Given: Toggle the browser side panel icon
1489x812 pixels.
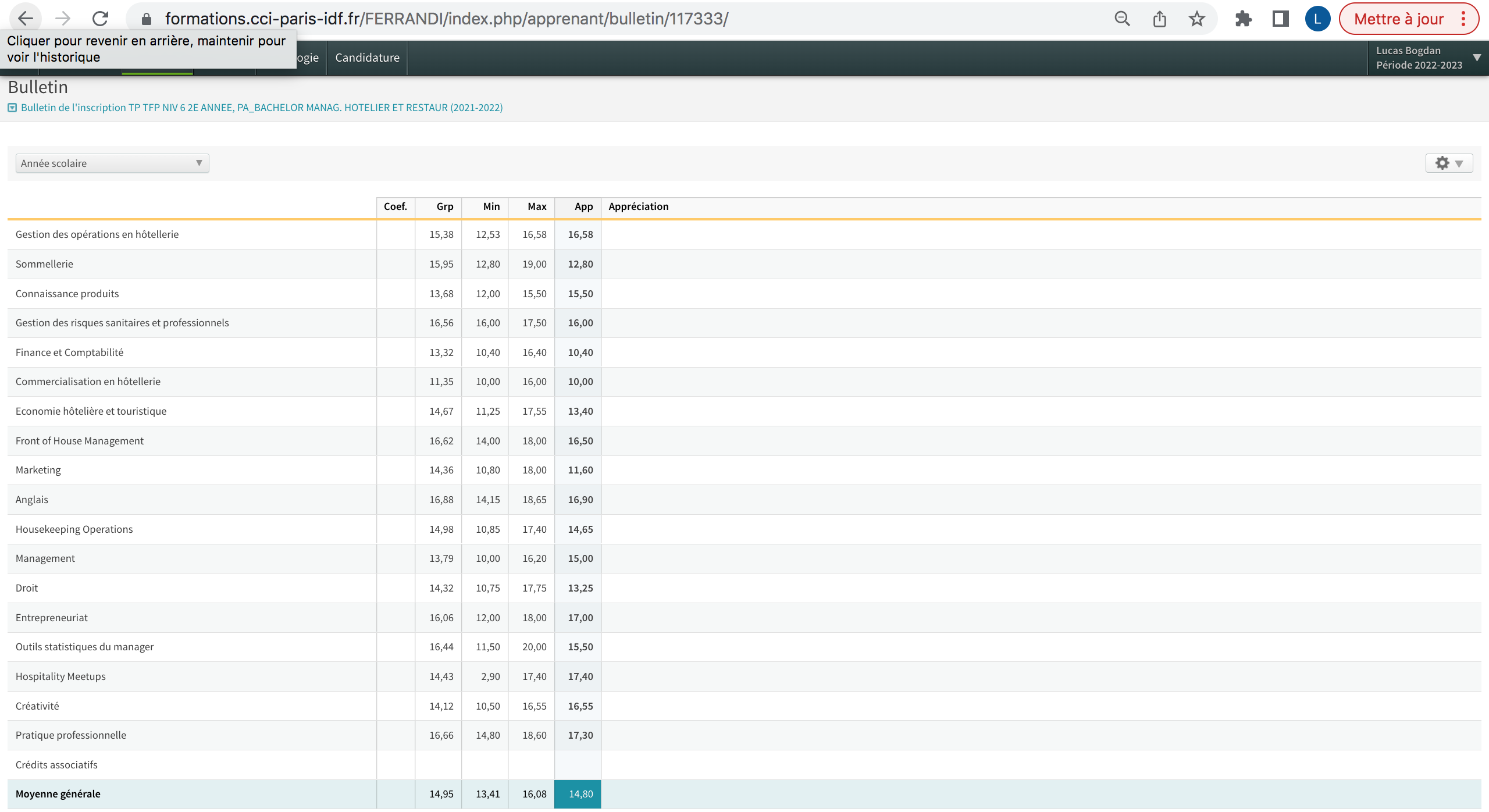Looking at the screenshot, I should (1280, 19).
